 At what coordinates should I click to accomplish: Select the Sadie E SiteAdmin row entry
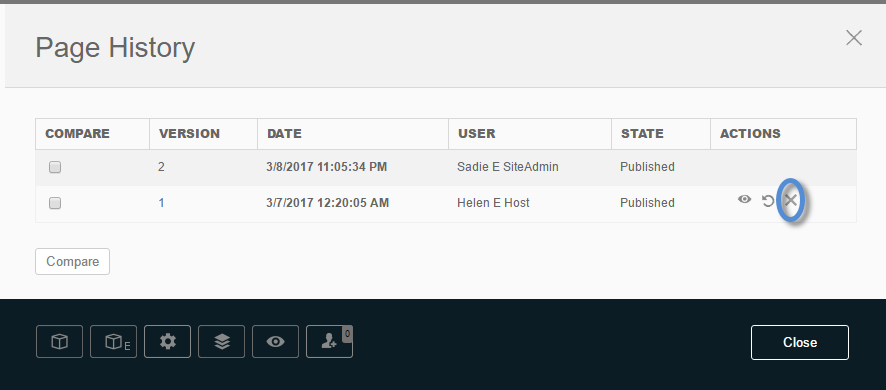click(x=507, y=167)
